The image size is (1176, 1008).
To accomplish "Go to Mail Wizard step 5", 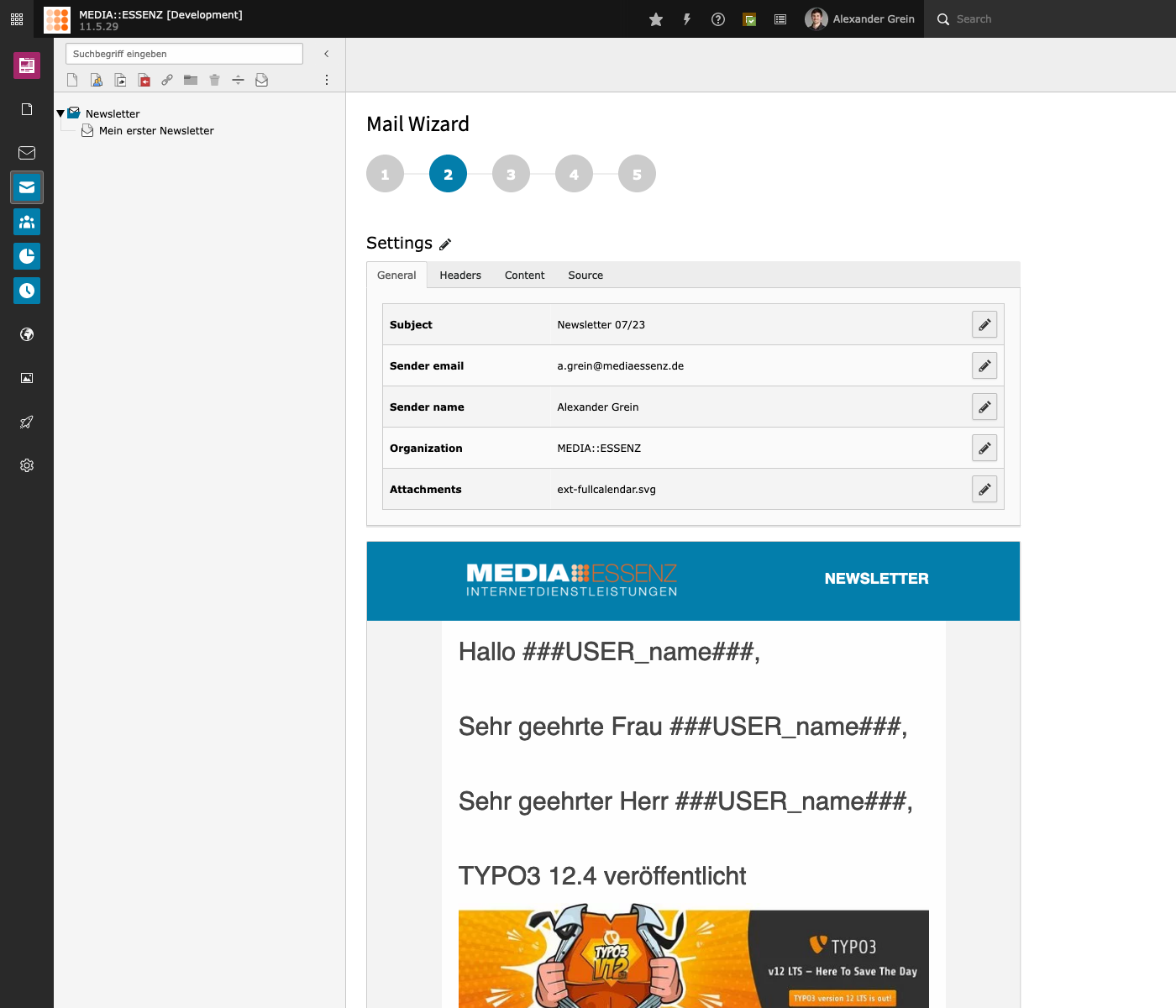I will [x=637, y=174].
